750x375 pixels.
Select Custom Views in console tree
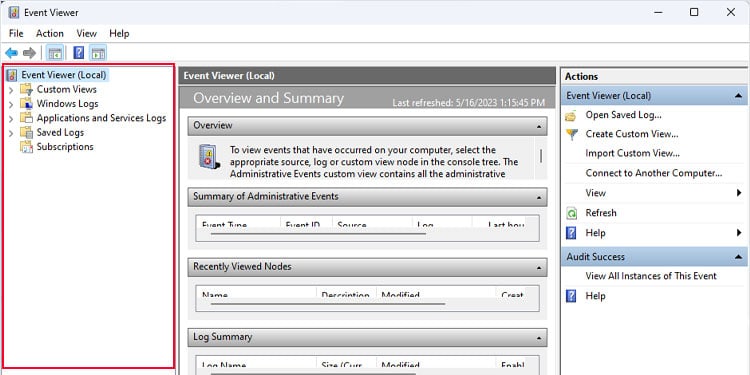66,89
